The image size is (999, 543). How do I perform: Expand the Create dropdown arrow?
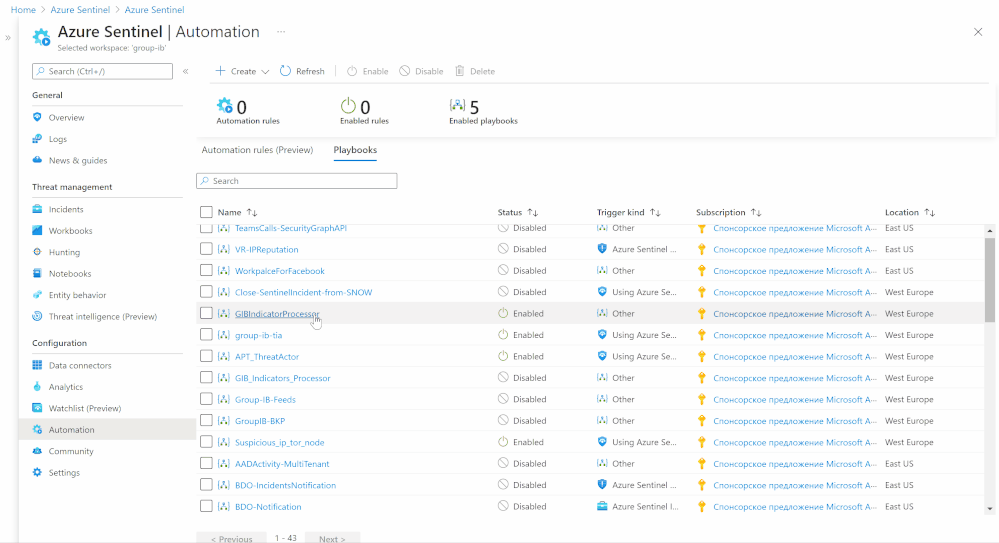tap(265, 72)
